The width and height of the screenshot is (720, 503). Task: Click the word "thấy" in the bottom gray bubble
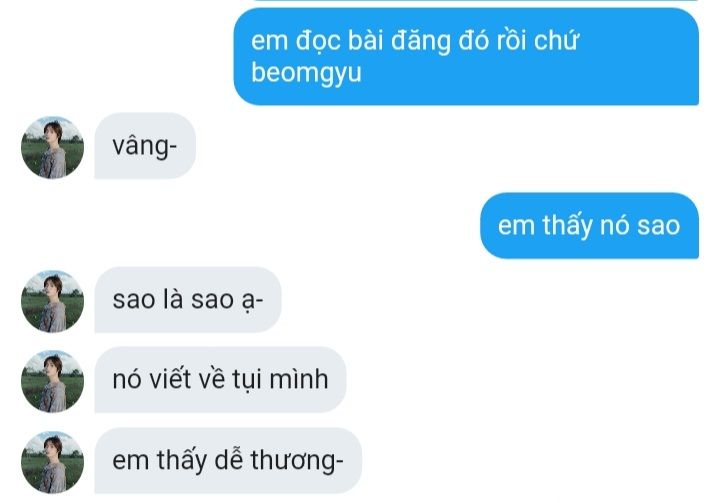[x=182, y=461]
